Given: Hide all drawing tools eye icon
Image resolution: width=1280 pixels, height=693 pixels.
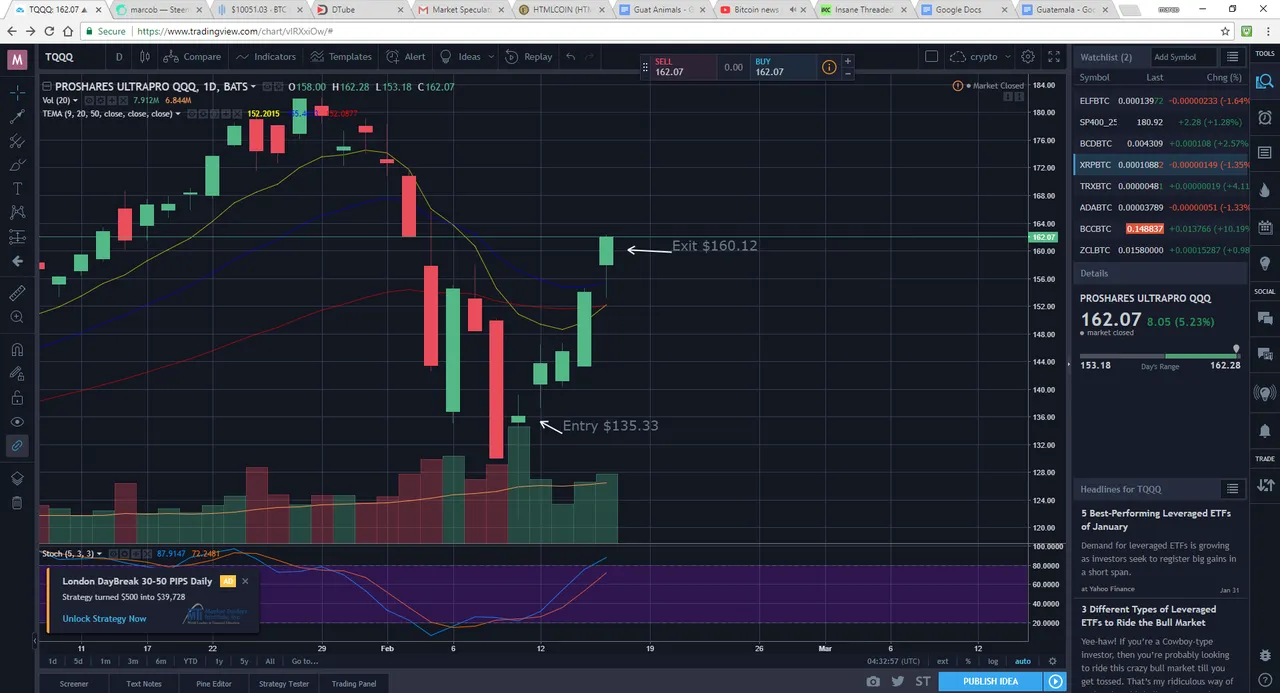Looking at the screenshot, I should (17, 421).
